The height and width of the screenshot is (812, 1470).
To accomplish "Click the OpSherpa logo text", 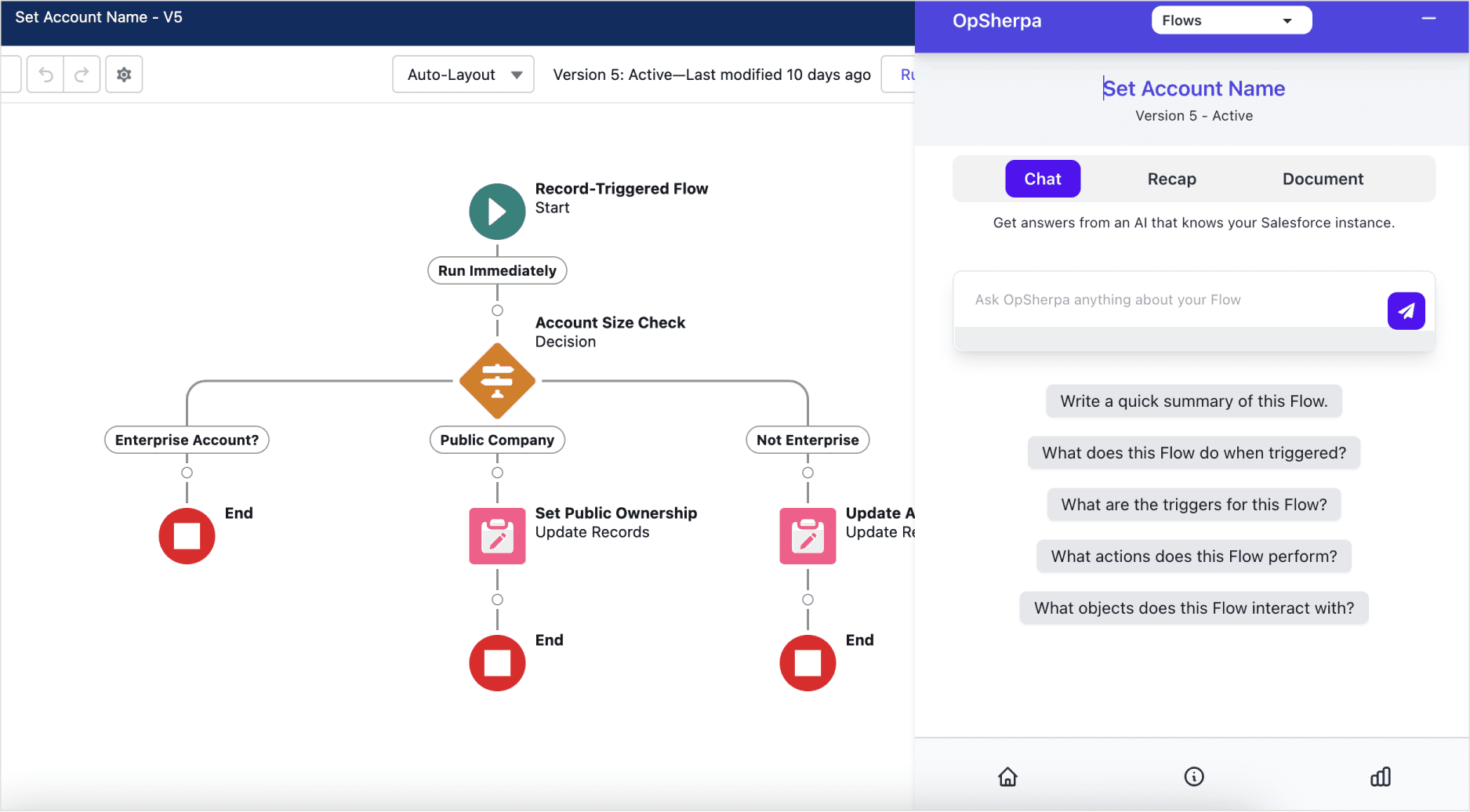I will pos(996,21).
